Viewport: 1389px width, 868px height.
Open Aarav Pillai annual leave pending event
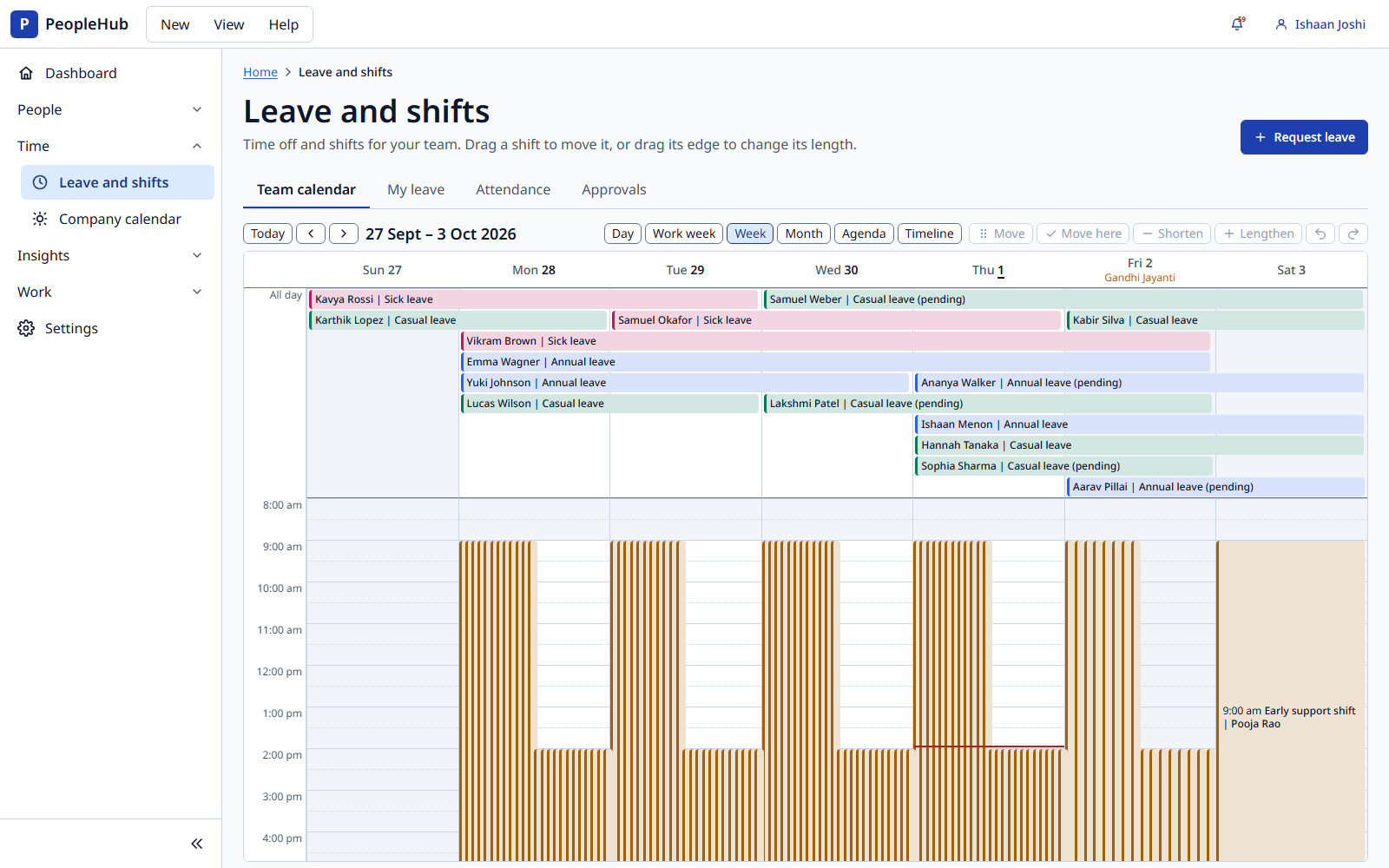pos(1215,487)
